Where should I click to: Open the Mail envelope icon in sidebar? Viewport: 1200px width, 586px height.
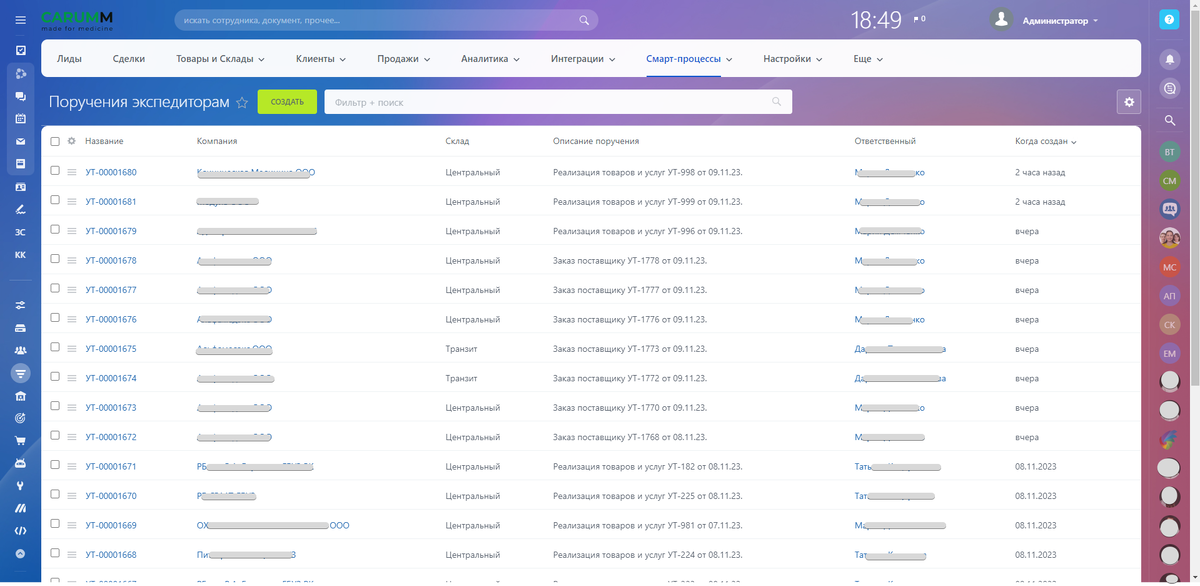(20, 141)
